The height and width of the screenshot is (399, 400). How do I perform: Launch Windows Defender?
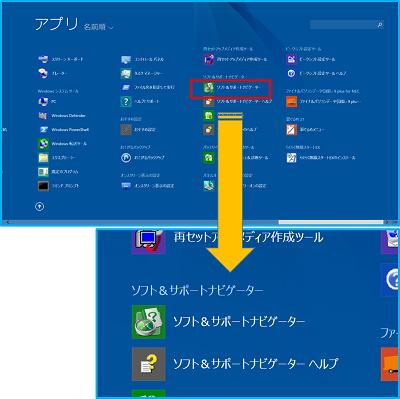62,116
